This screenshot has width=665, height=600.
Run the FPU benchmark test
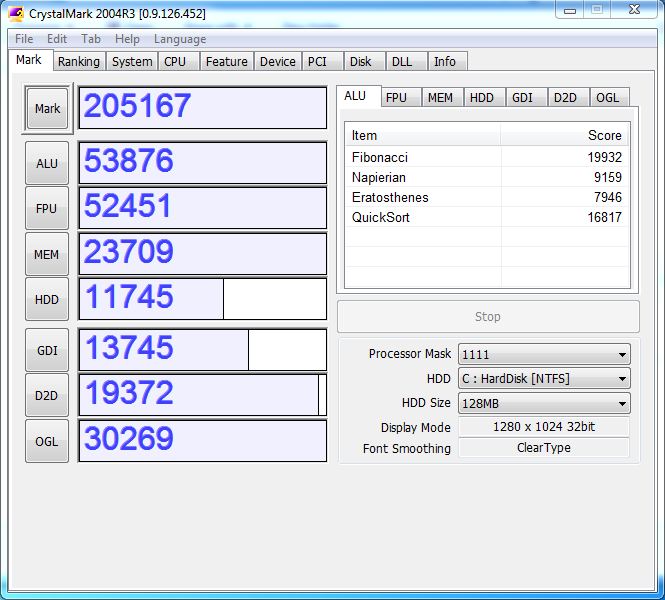click(47, 209)
